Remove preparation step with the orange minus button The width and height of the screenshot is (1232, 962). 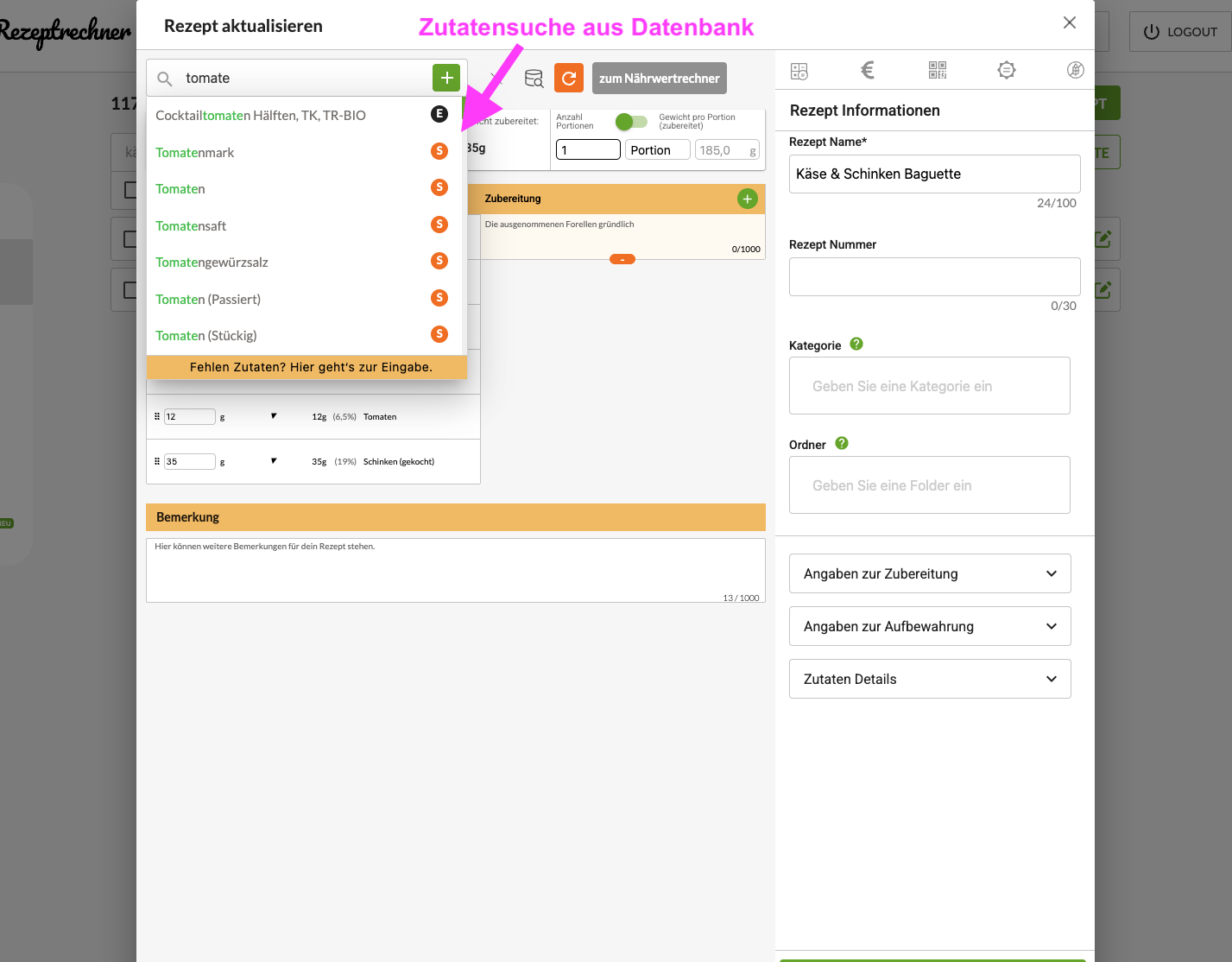[x=622, y=259]
